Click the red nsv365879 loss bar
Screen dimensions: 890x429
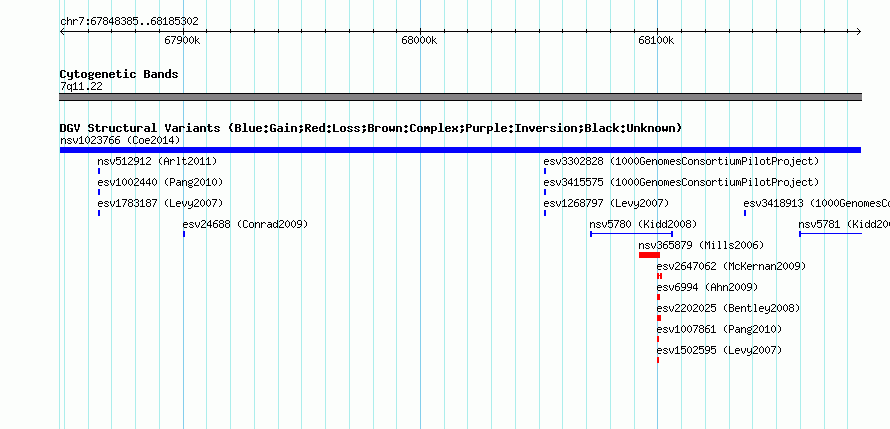649,255
